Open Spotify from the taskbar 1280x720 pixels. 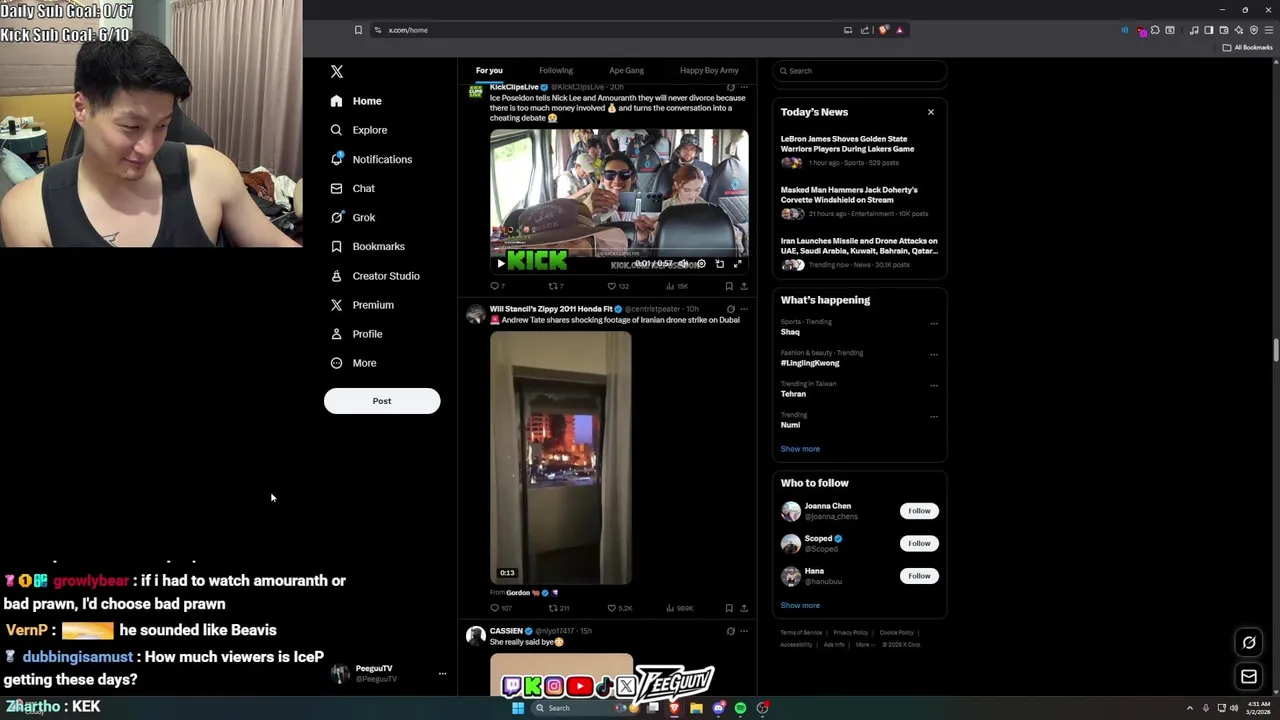(x=740, y=708)
